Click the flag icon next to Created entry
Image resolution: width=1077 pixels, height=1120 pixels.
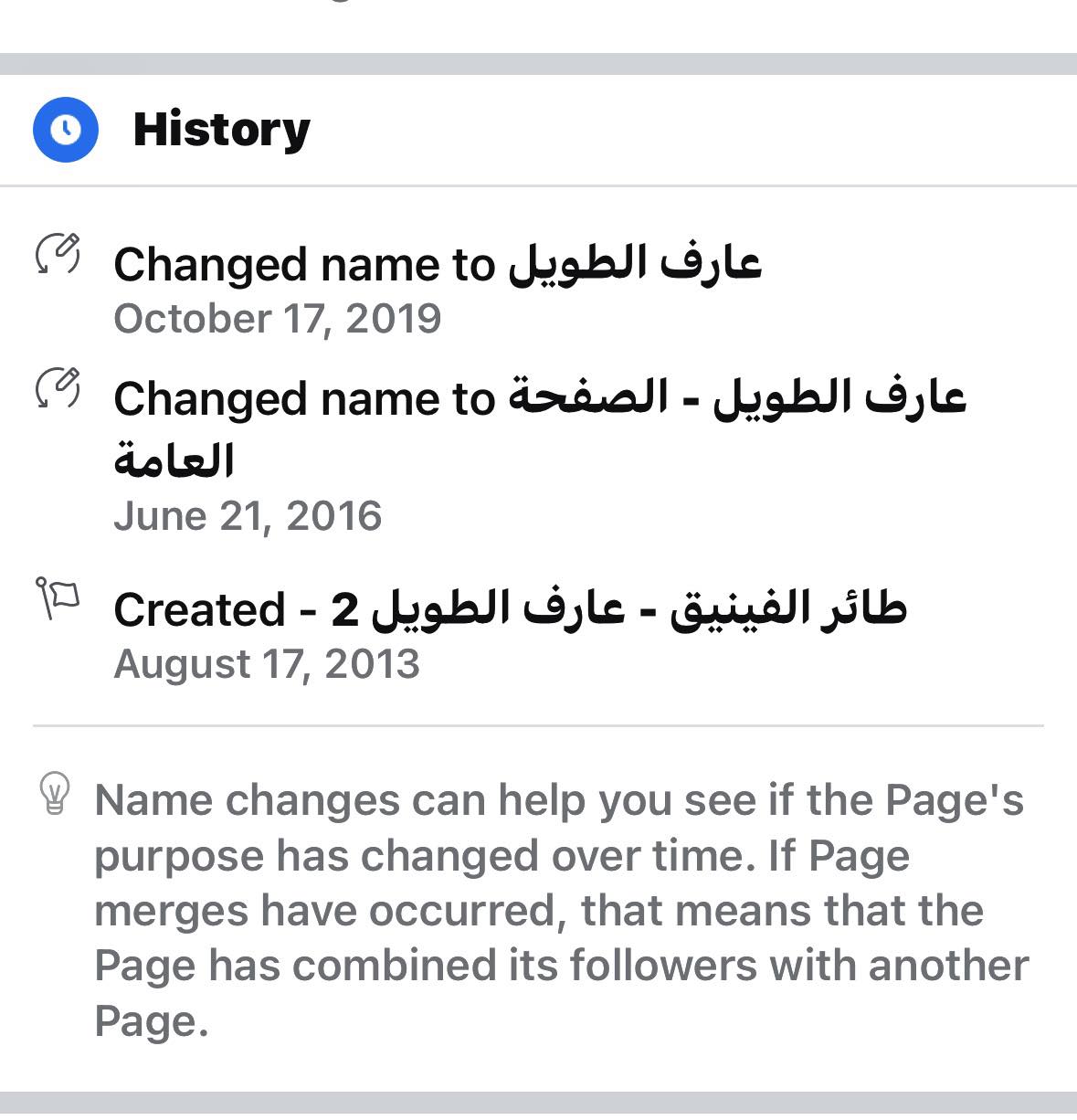(x=58, y=597)
